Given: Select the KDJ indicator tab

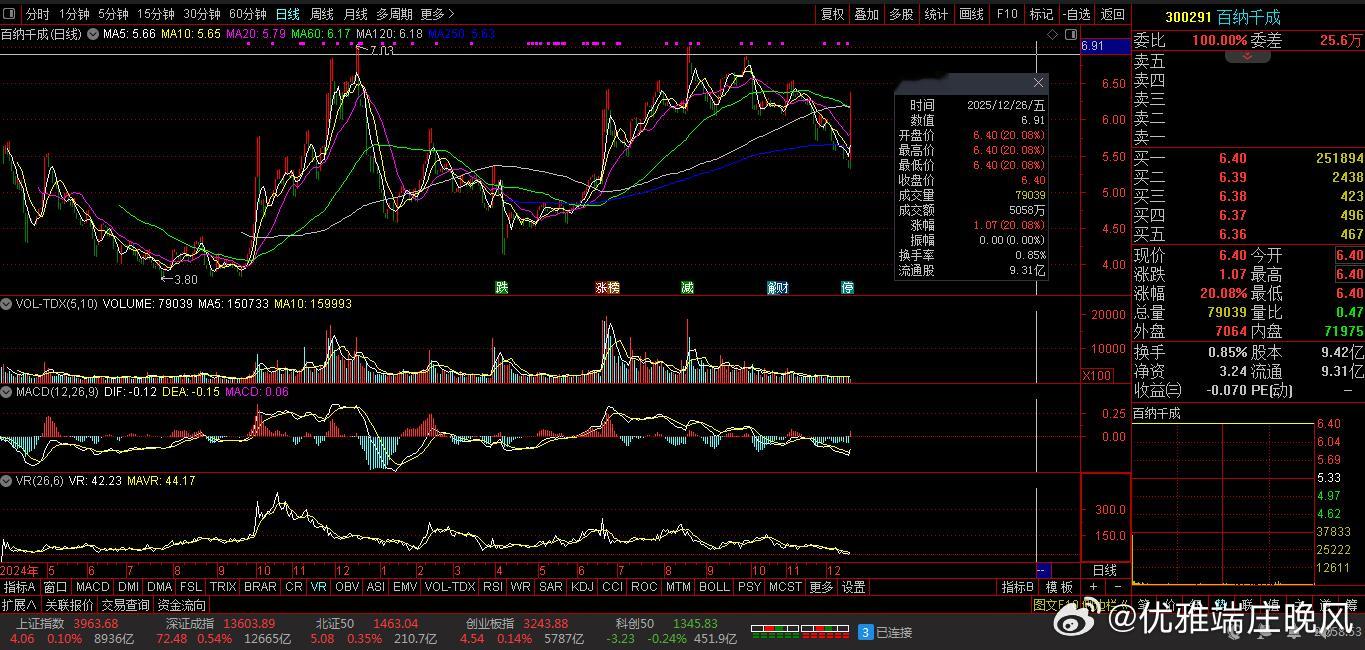Looking at the screenshot, I should (x=583, y=587).
